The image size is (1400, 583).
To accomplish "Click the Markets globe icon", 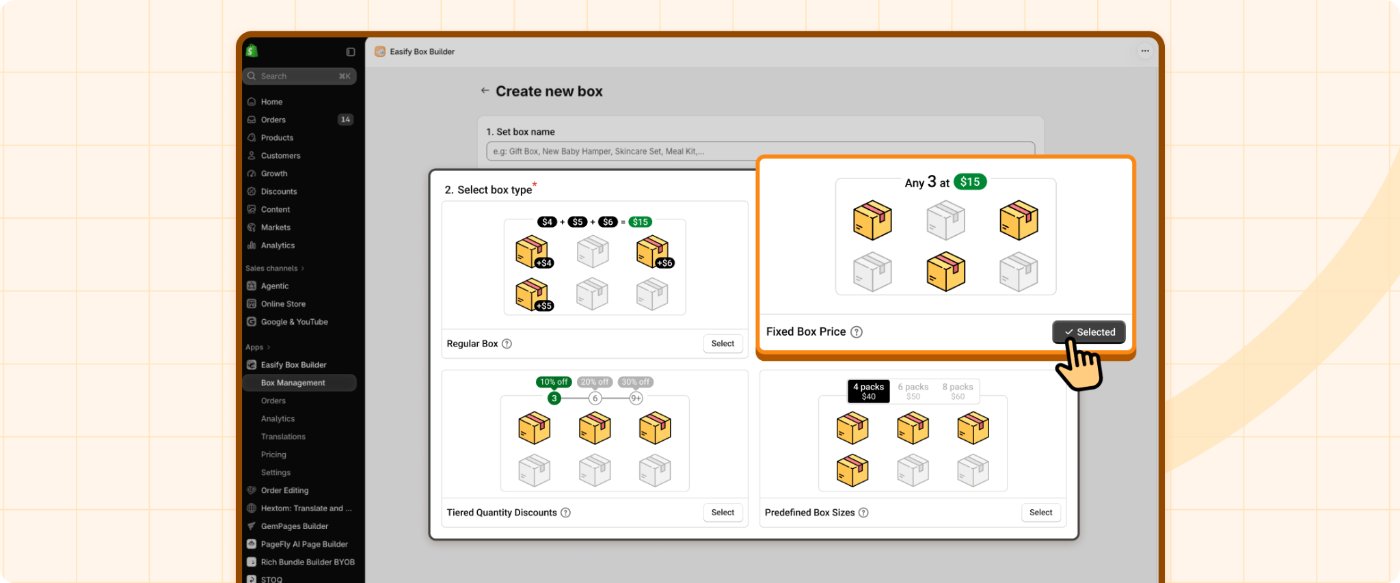I will point(252,228).
